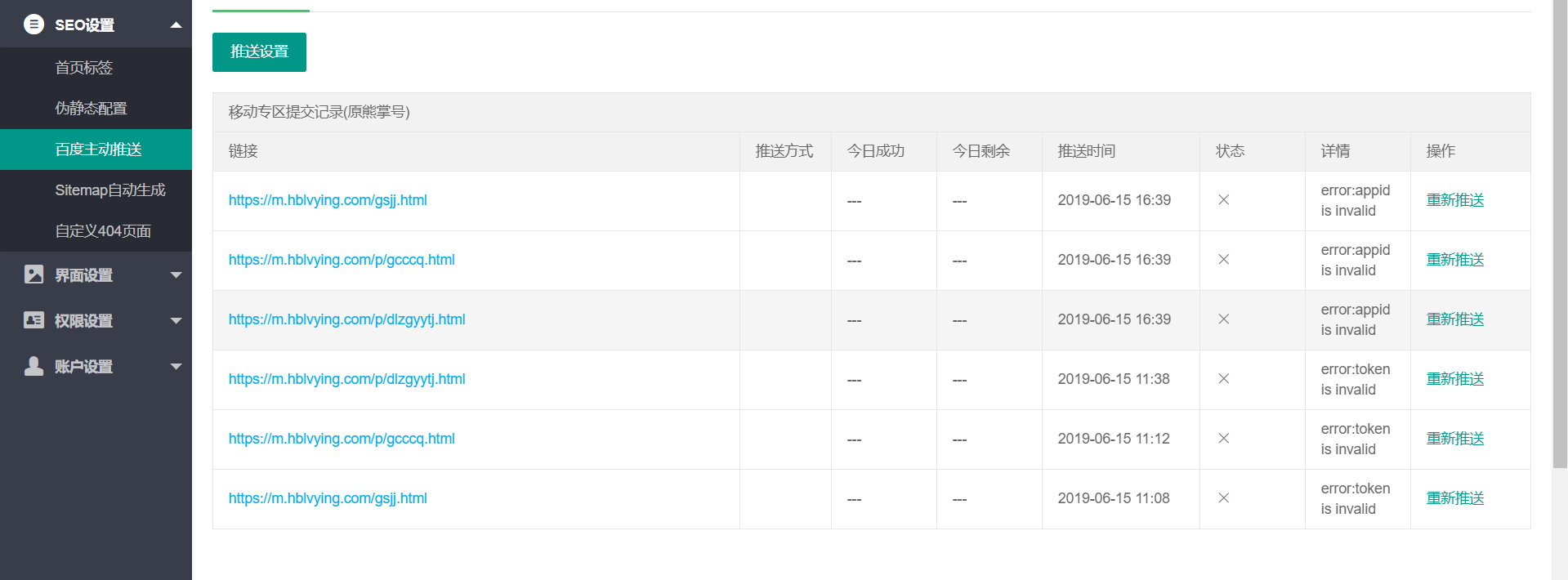Collapse the SEO设置 menu arrow

click(x=176, y=25)
